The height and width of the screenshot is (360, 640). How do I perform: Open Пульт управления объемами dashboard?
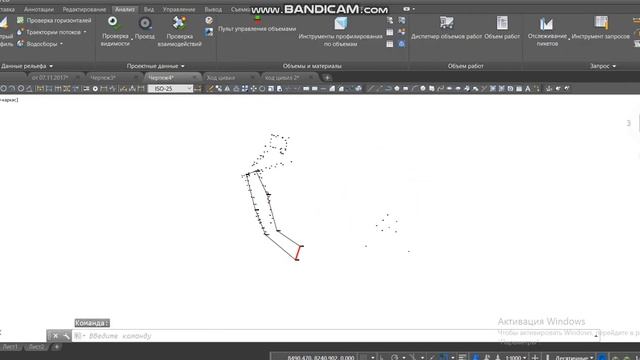click(x=257, y=25)
